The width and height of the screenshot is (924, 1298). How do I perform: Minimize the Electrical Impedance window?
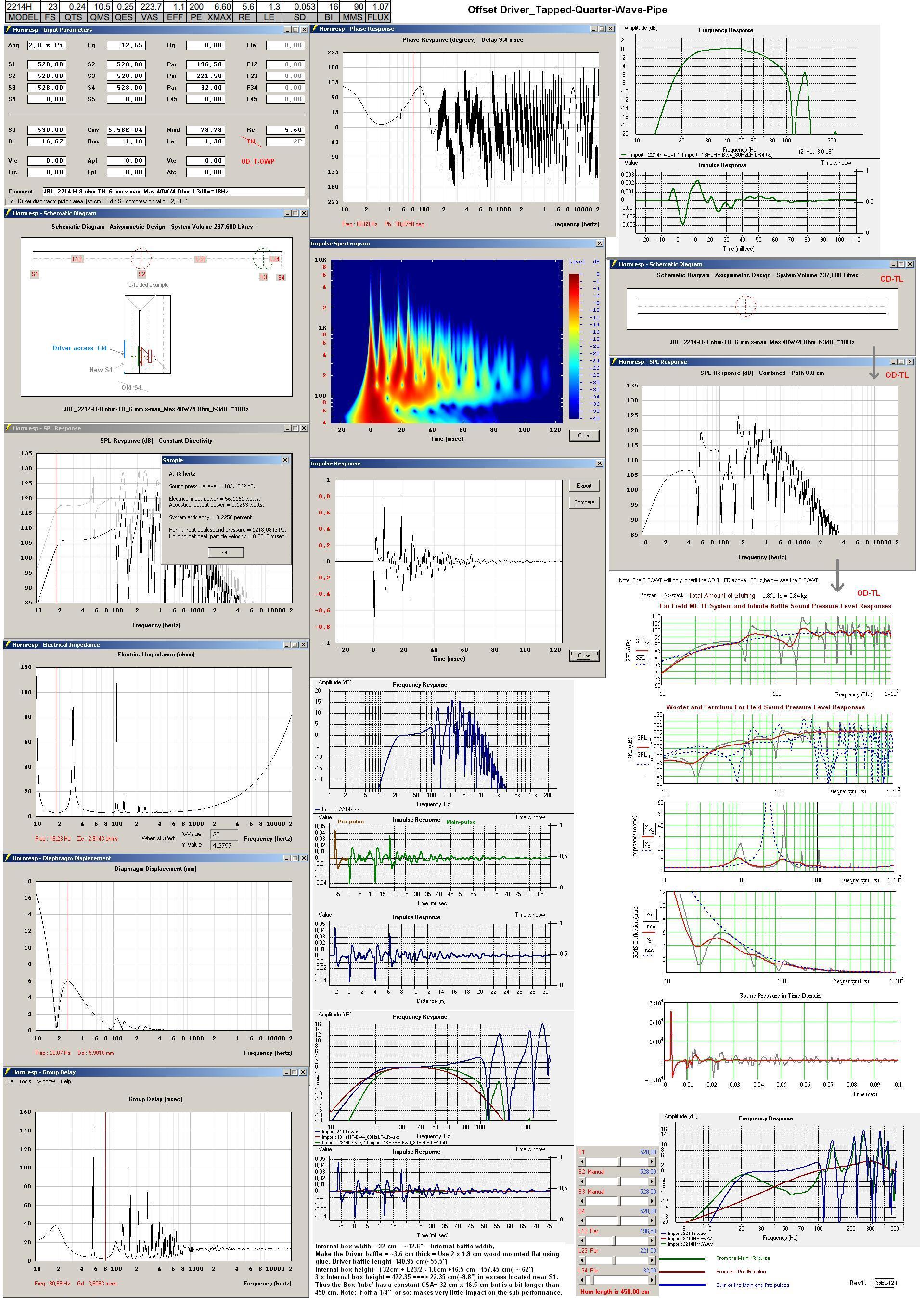(x=287, y=645)
